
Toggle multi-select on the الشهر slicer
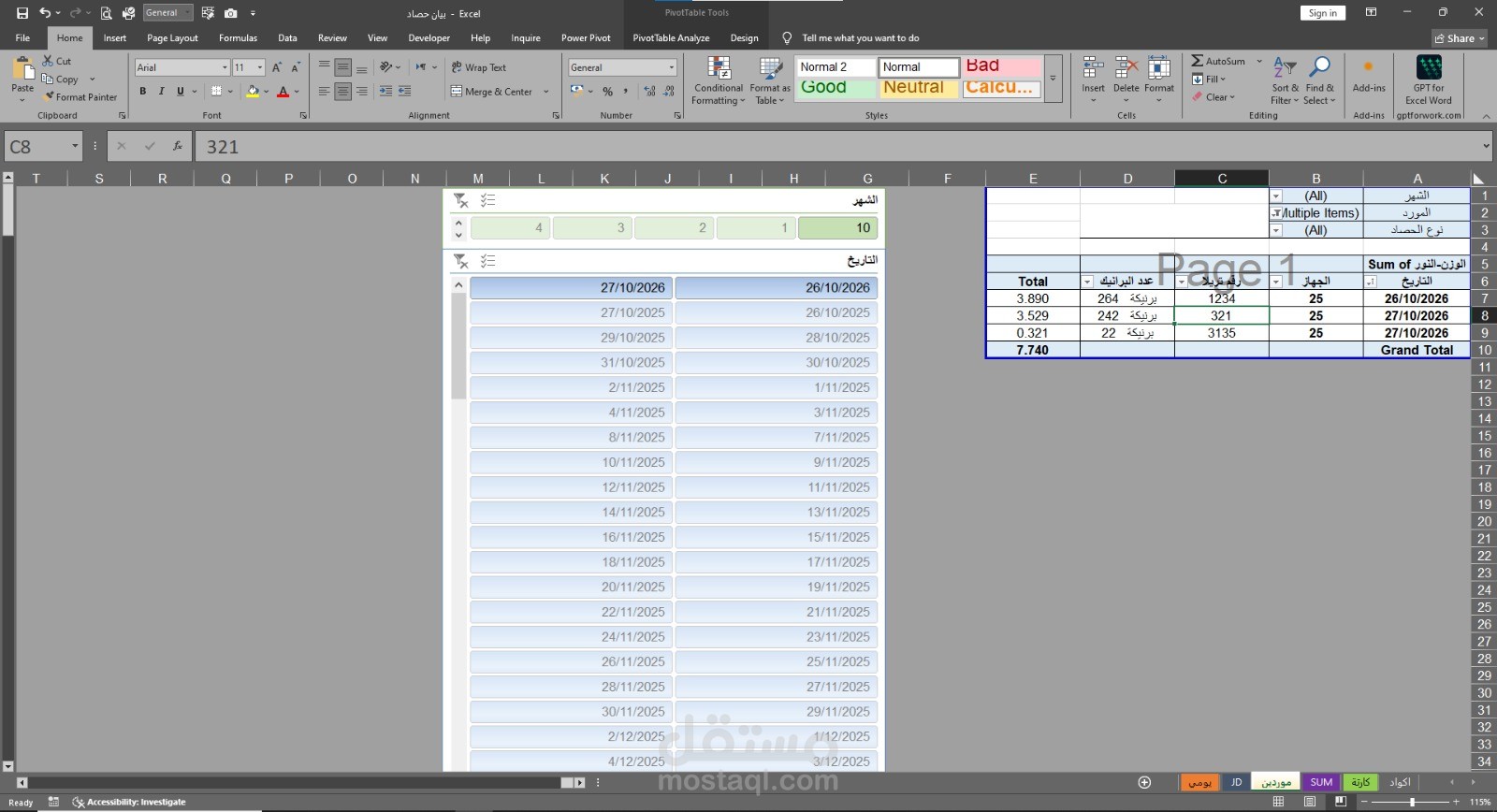pos(487,200)
